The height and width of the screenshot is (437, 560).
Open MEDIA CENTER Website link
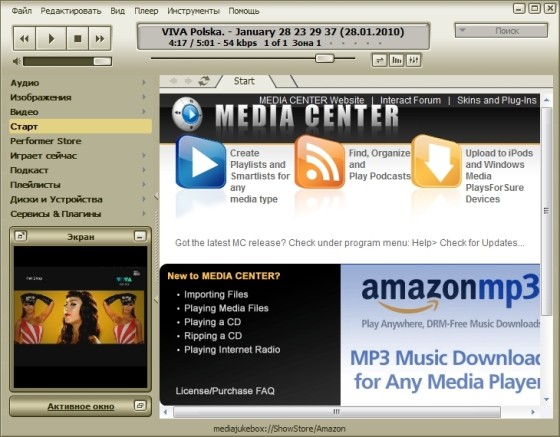[311, 100]
